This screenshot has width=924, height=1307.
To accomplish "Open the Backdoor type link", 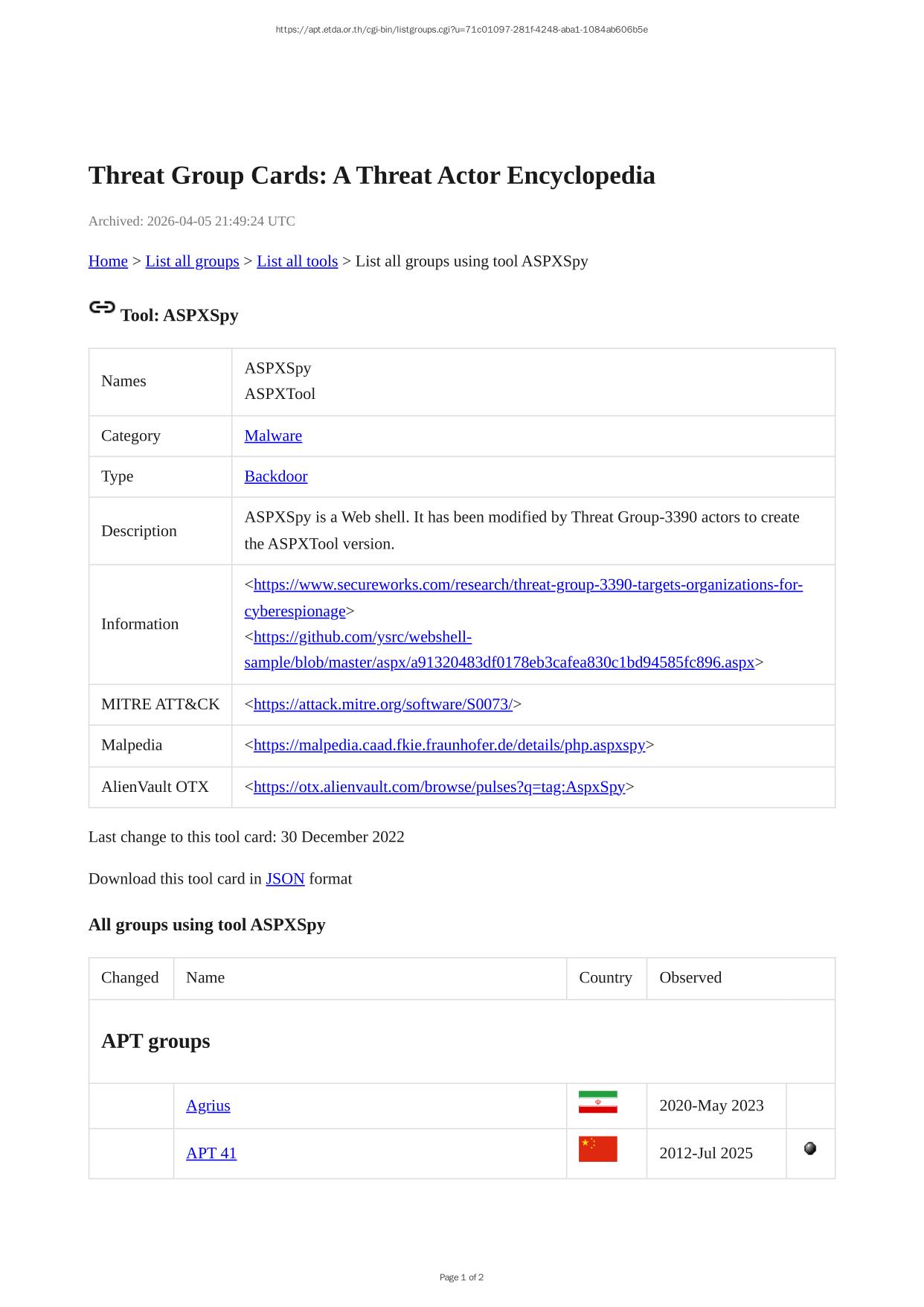I will click(x=275, y=476).
